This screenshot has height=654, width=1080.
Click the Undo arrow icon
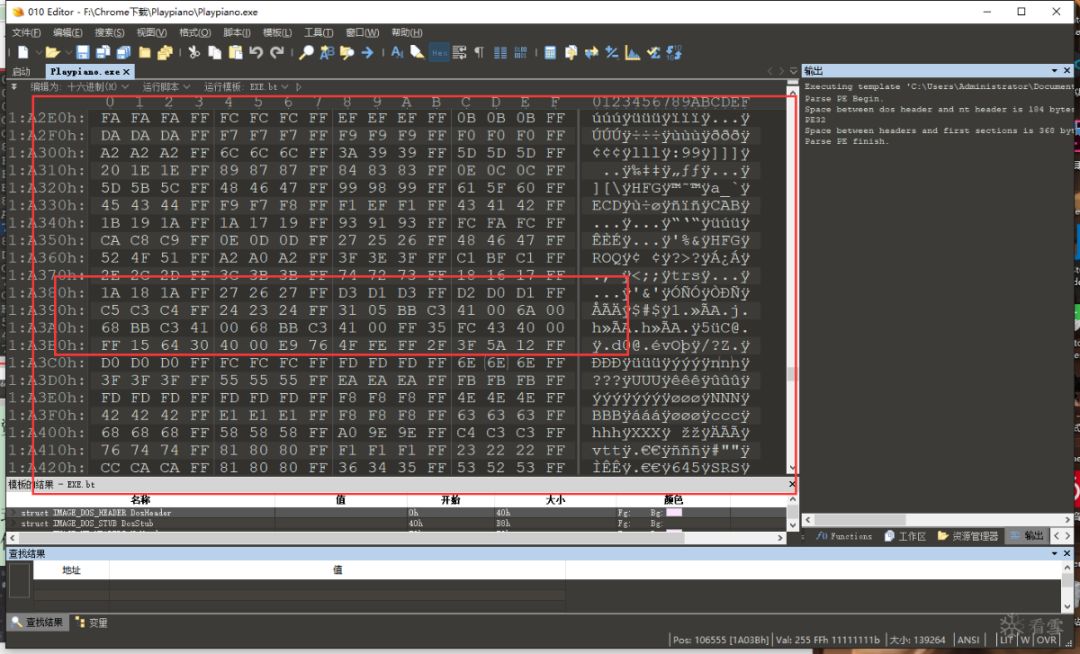point(256,52)
